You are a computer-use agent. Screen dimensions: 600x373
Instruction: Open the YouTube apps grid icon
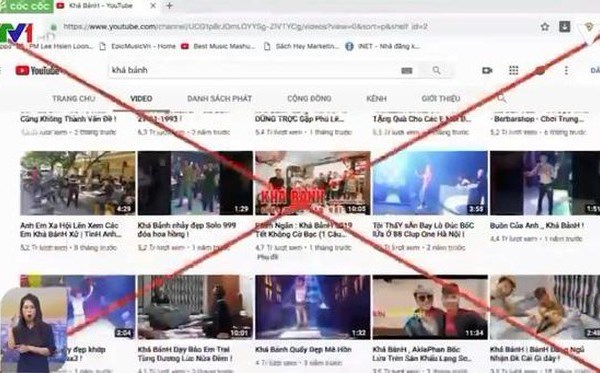pyautogui.click(x=514, y=70)
